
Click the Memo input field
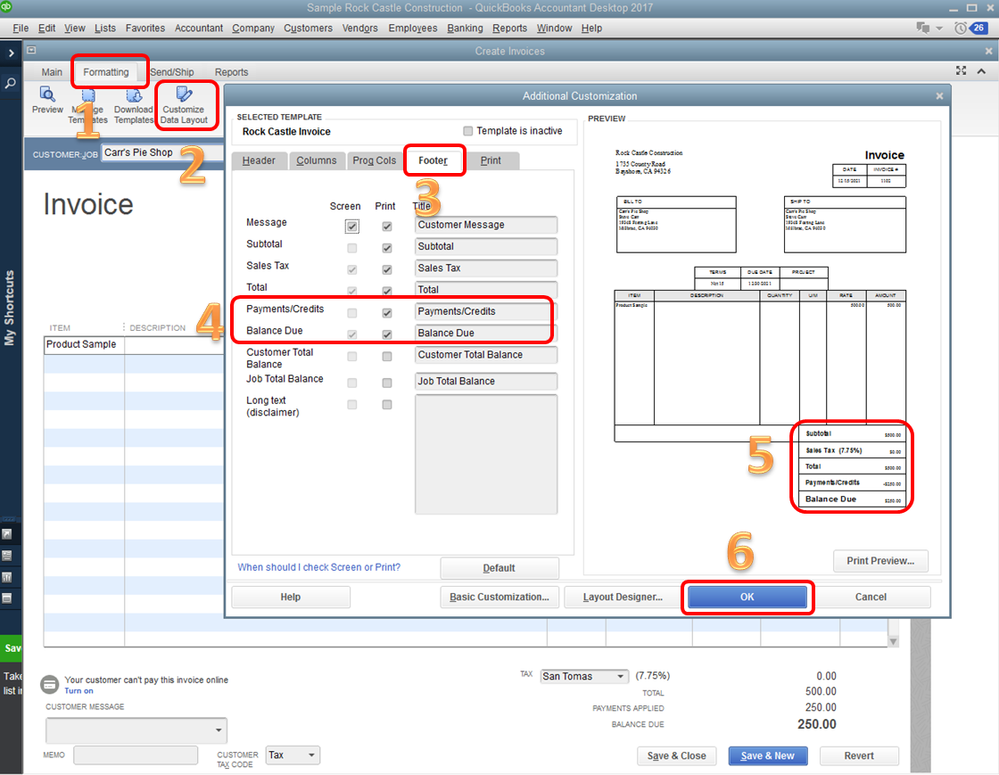pyautogui.click(x=136, y=755)
